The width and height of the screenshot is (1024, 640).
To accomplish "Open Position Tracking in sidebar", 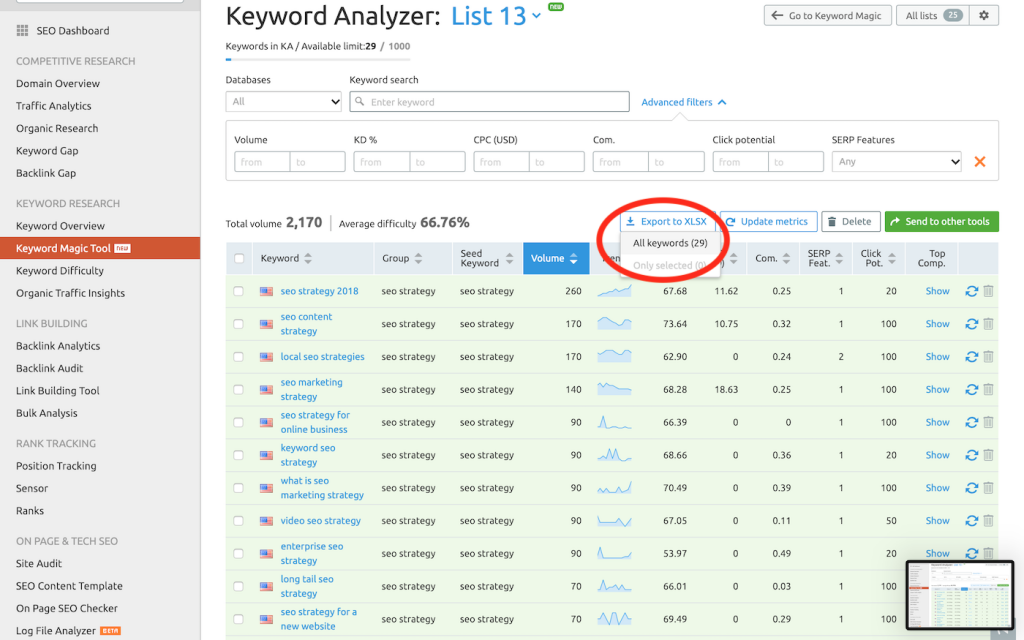I will pyautogui.click(x=56, y=466).
